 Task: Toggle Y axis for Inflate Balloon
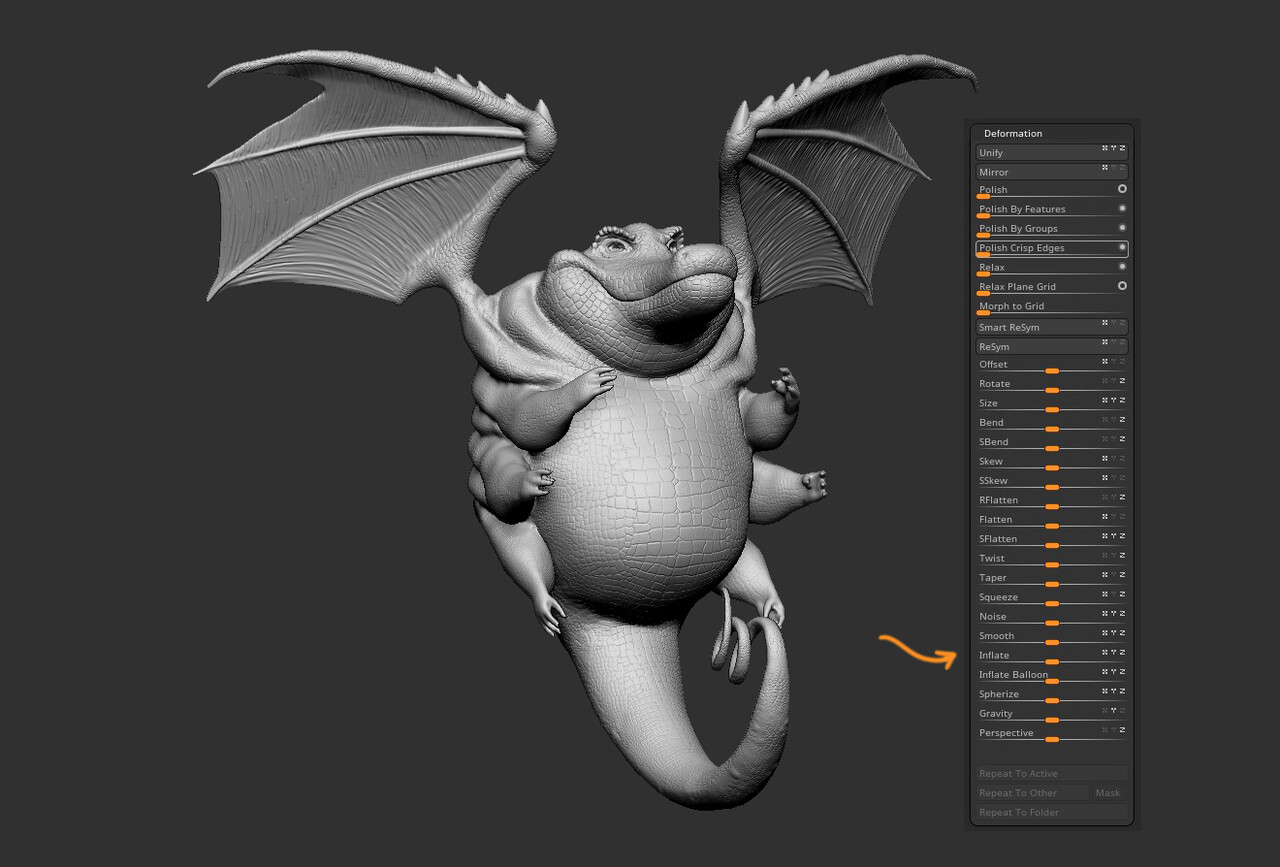click(1114, 672)
